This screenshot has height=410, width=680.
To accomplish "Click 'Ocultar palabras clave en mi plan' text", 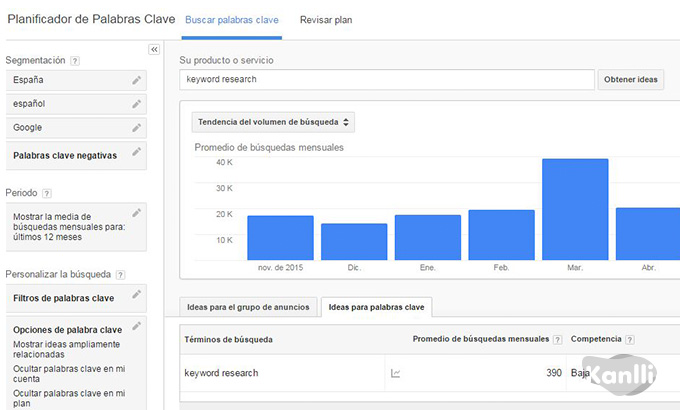I will click(x=69, y=398).
